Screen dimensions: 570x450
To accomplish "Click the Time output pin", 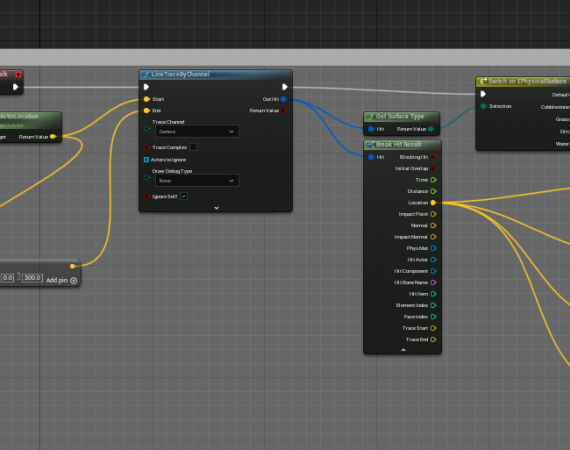I will [433, 180].
